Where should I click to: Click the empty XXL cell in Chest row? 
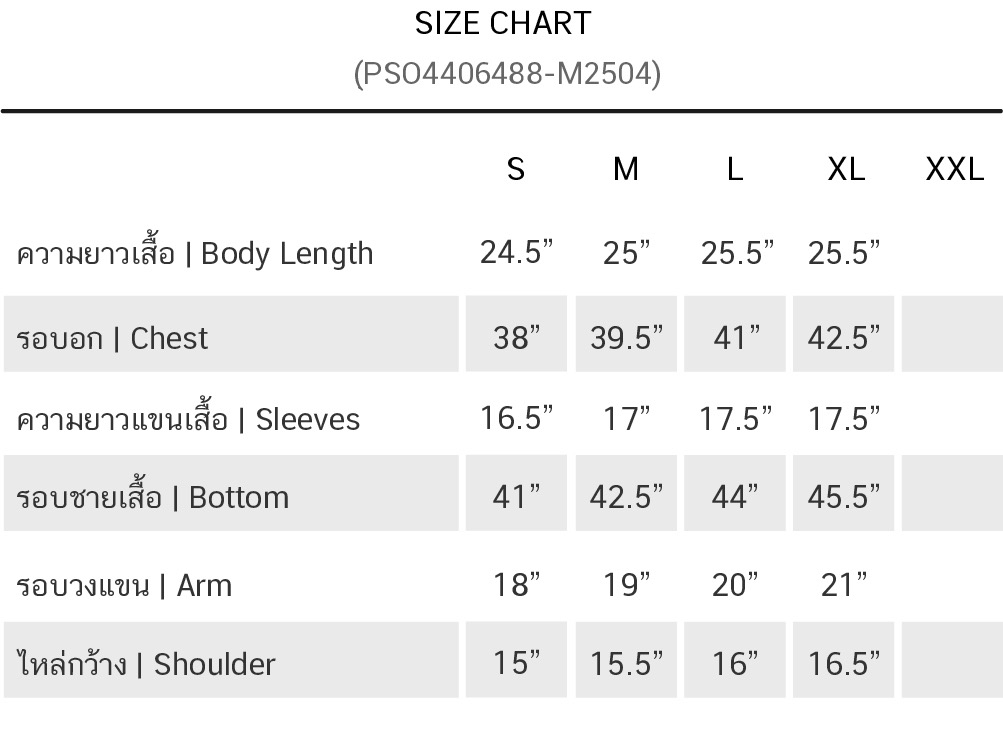pos(952,335)
